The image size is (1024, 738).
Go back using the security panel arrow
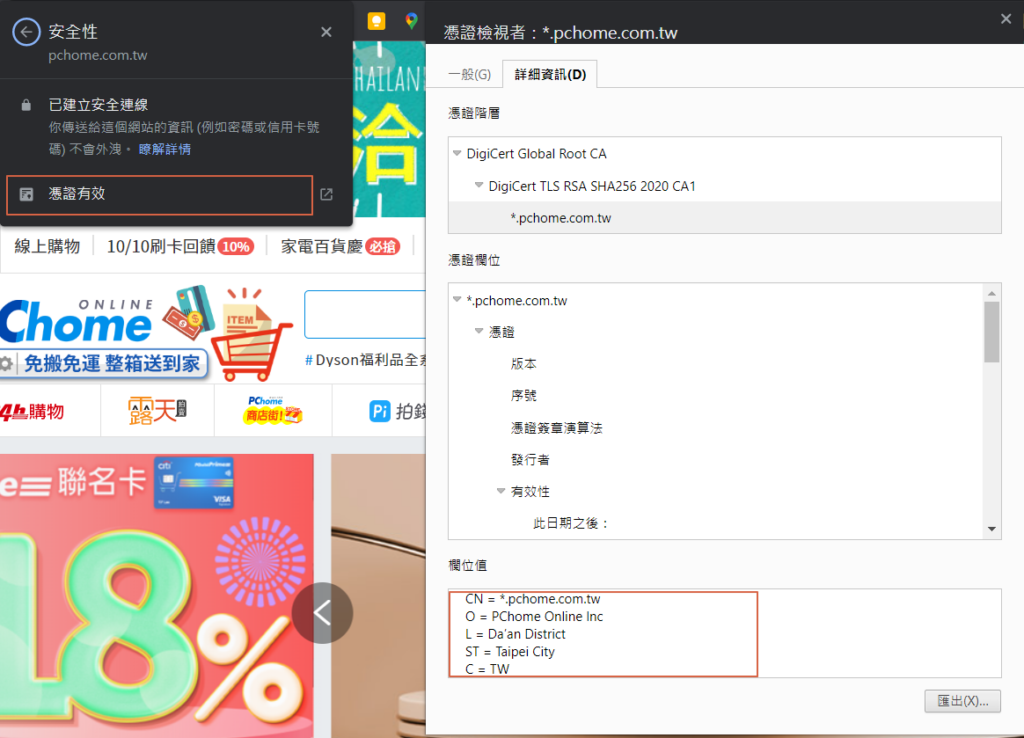[x=26, y=32]
